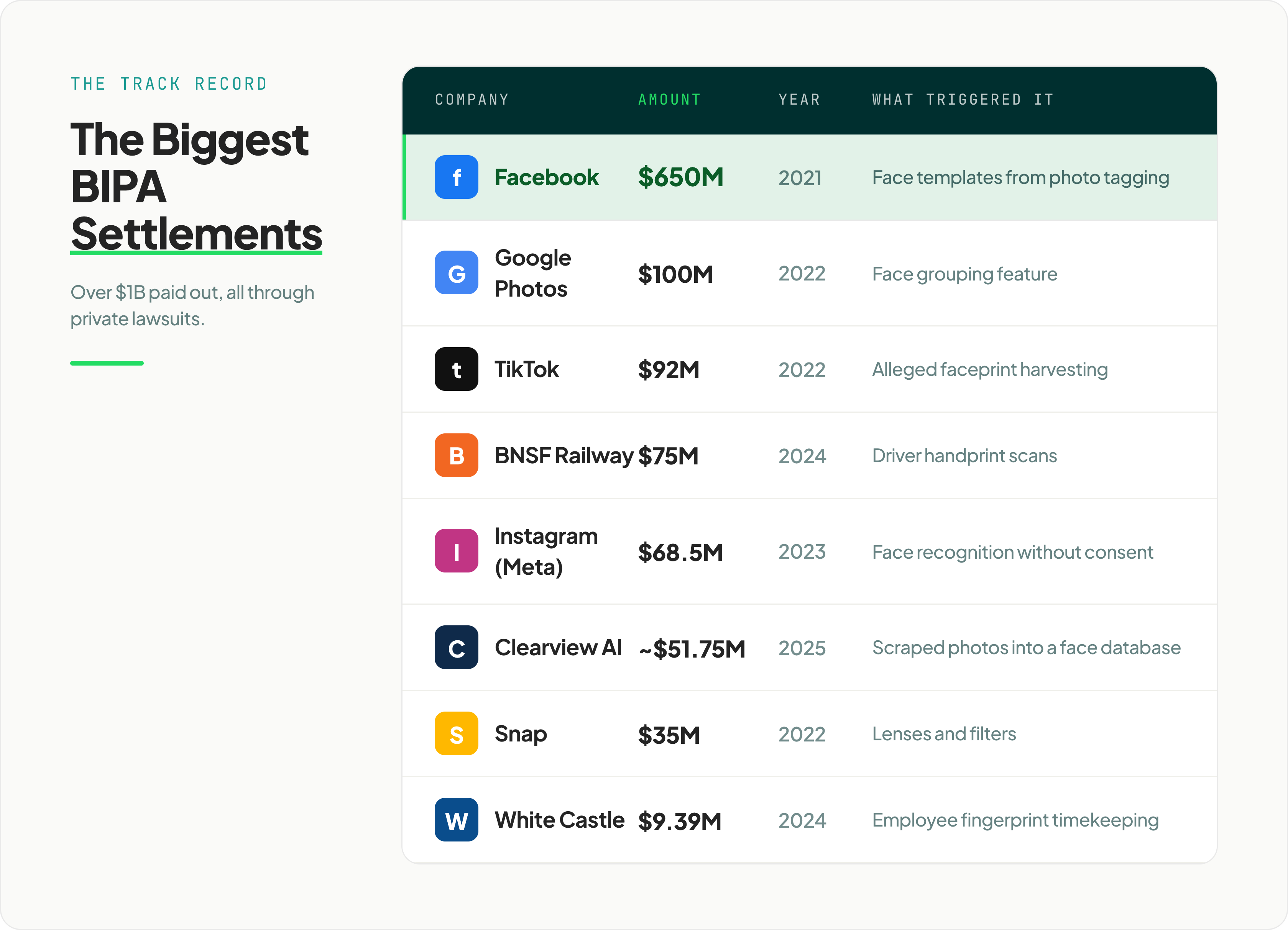Click the year 2022 in the Snap row
Viewport: 1288px width, 930px height.
[802, 735]
